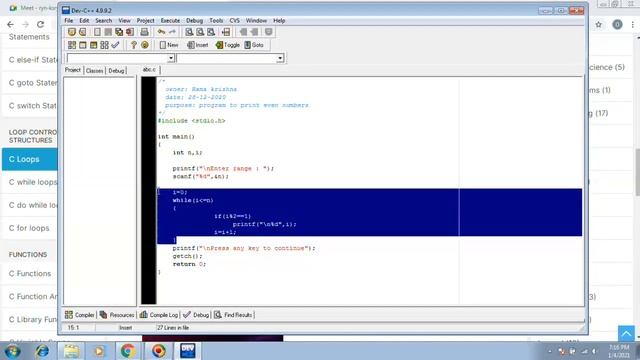Click the Windows Start button
The width and height of the screenshot is (640, 360).
pos(12,351)
